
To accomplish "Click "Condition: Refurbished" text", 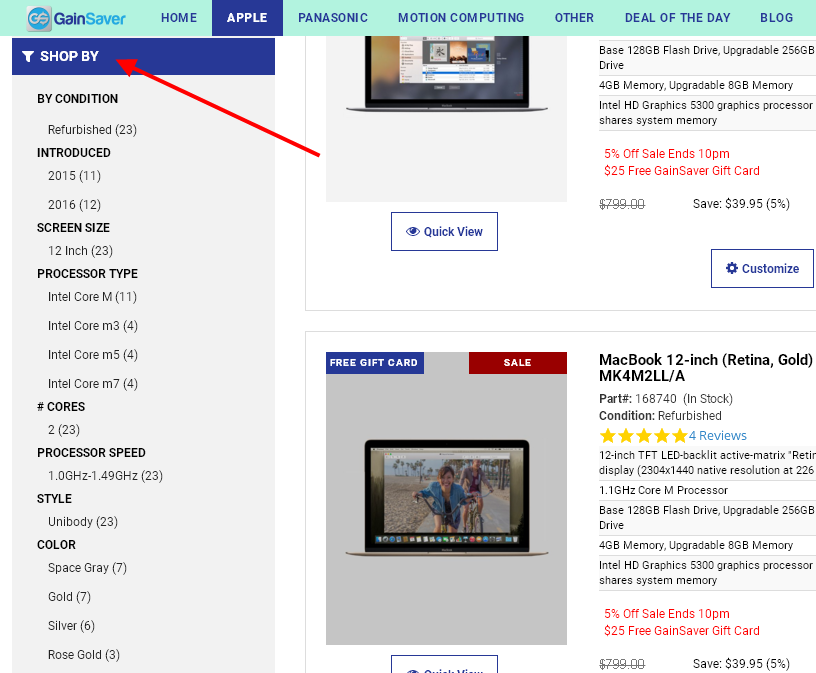I will point(660,416).
